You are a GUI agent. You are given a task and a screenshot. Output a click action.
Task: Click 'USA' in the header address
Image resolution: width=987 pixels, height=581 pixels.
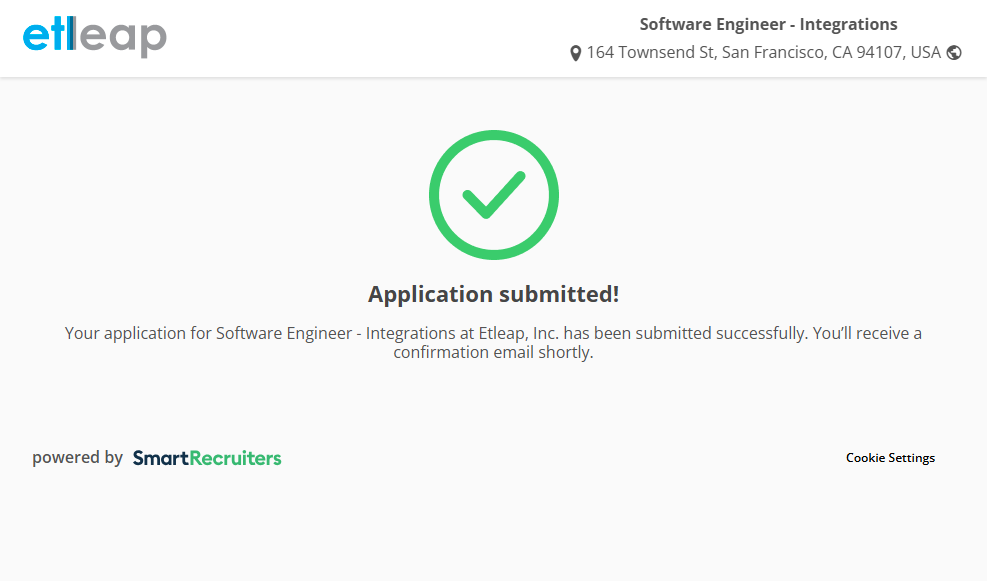926,53
